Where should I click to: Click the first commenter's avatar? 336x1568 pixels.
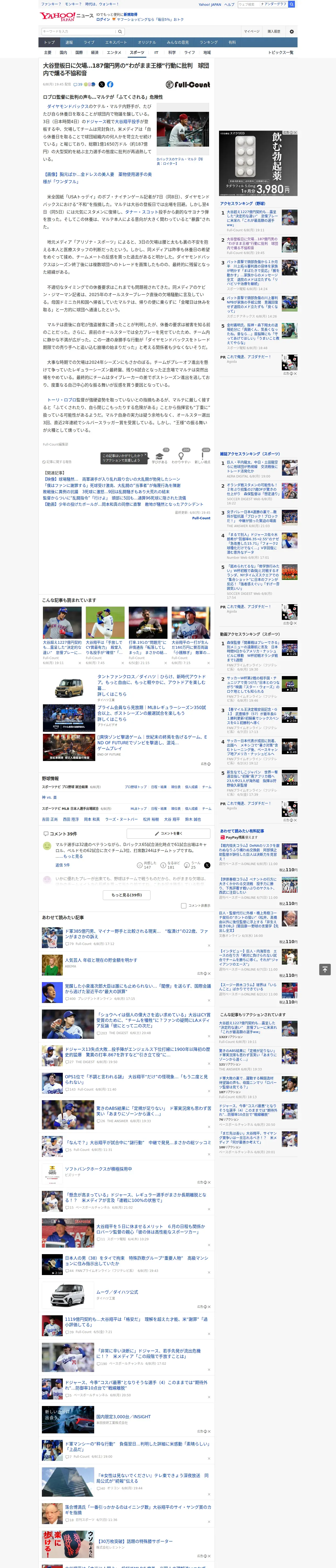47,846
